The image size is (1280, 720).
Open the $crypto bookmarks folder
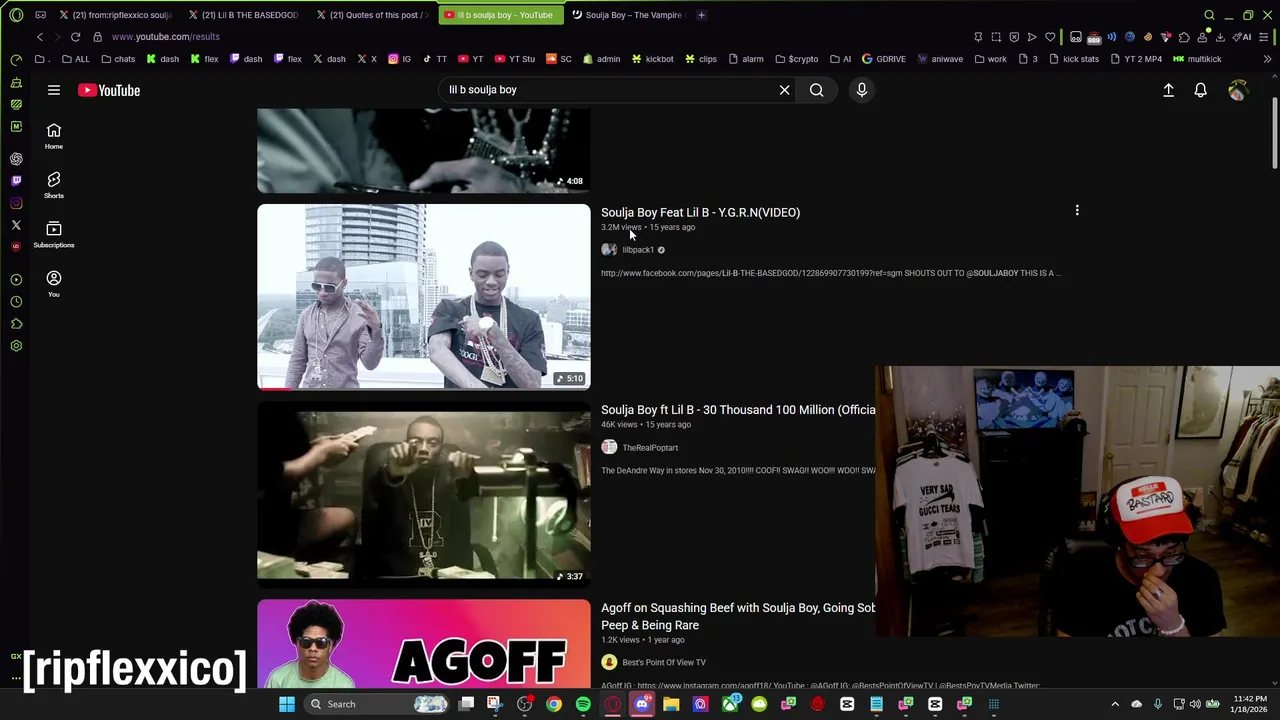click(x=796, y=59)
